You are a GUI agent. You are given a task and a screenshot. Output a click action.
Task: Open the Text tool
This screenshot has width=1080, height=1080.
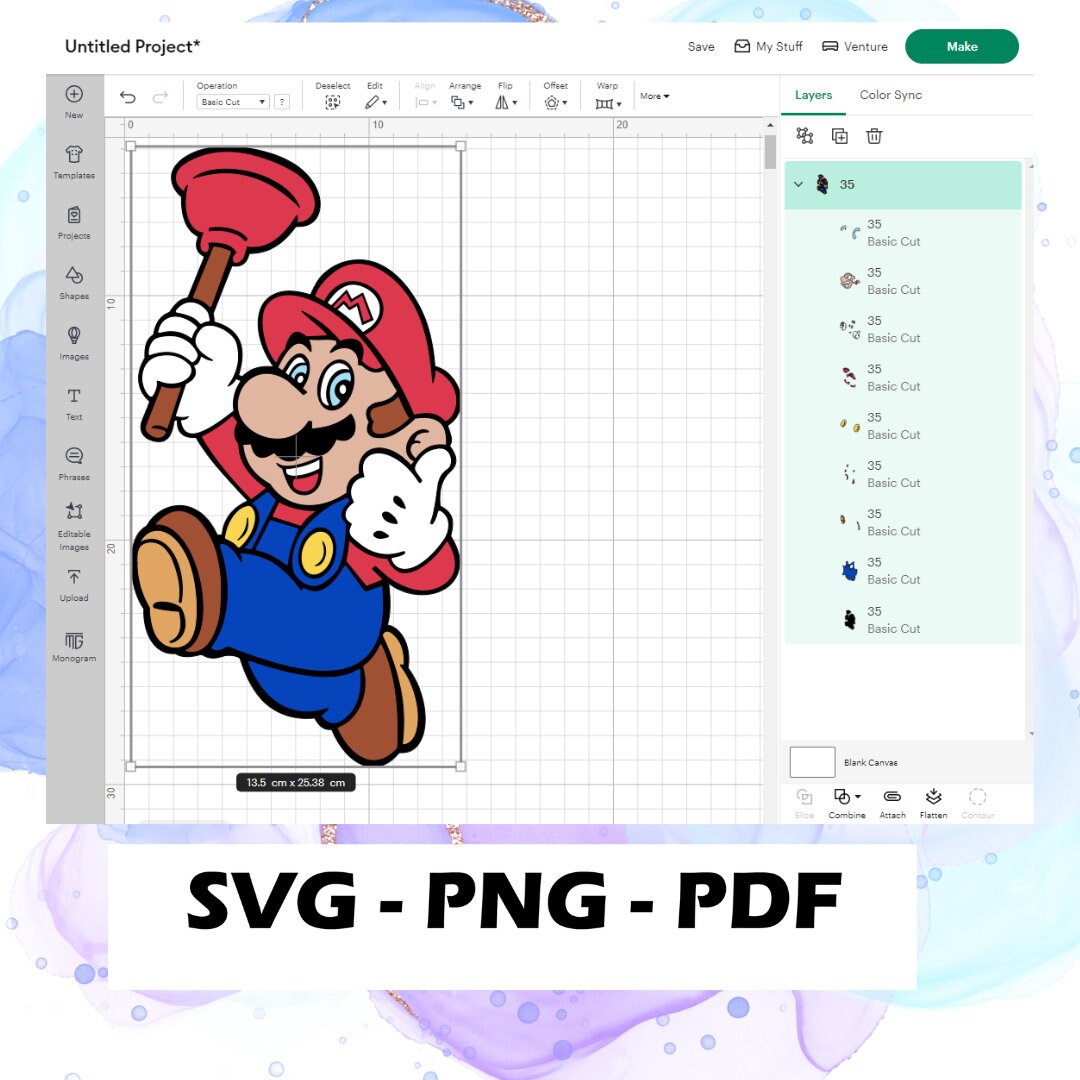coord(74,398)
